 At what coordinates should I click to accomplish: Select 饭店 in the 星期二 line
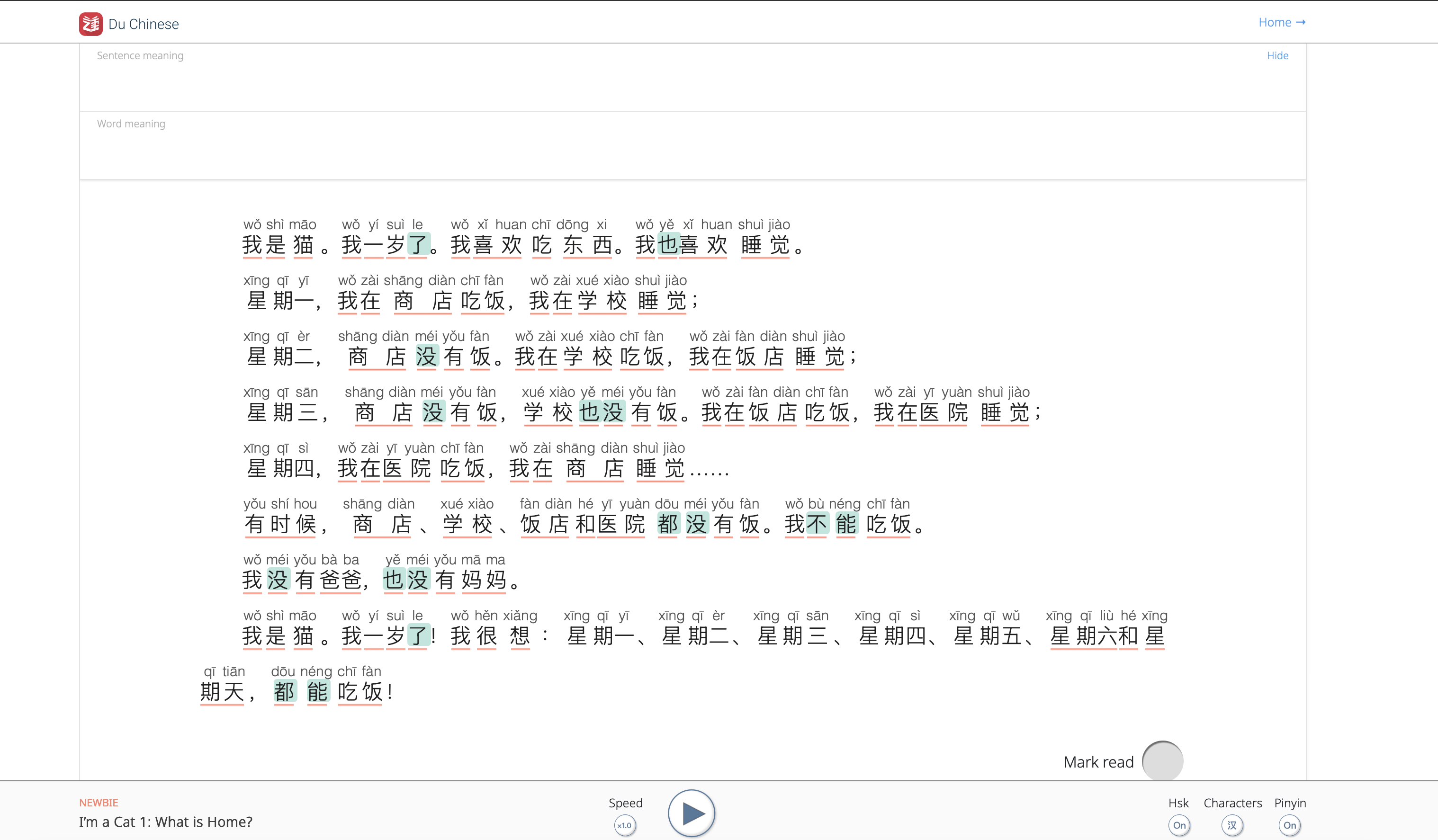pyautogui.click(x=760, y=357)
